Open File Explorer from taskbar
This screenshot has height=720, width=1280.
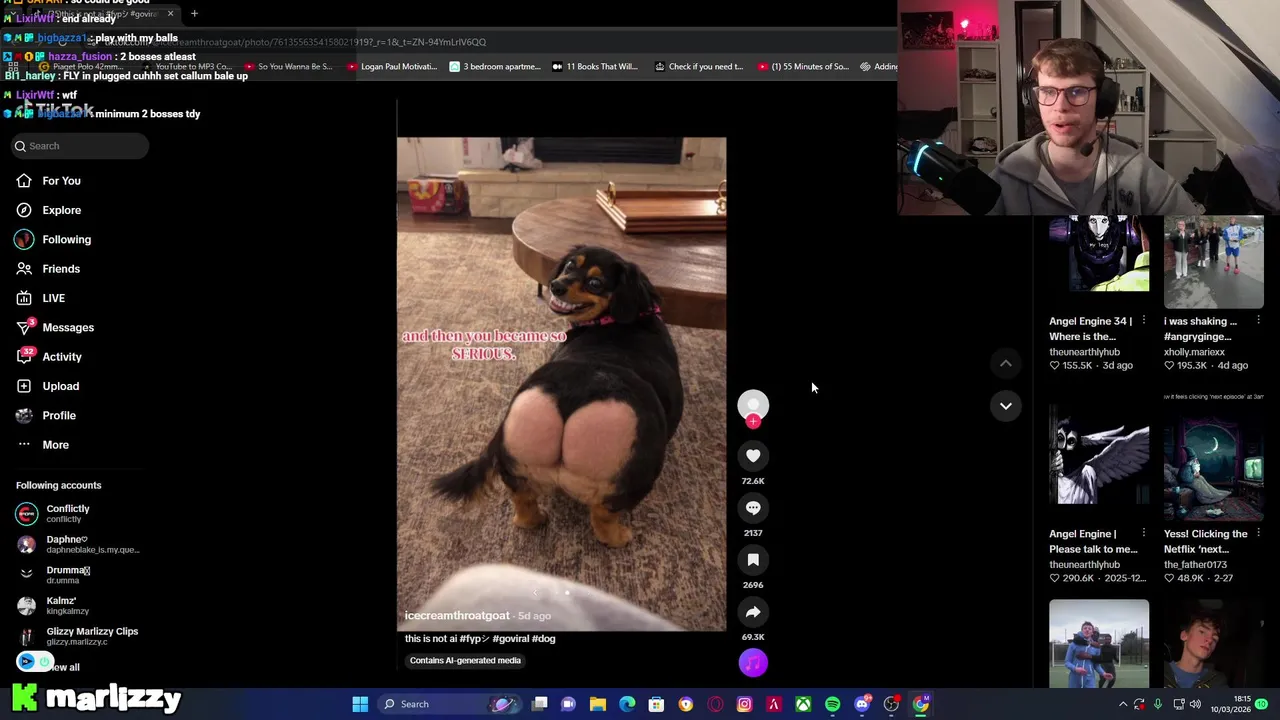tap(598, 704)
